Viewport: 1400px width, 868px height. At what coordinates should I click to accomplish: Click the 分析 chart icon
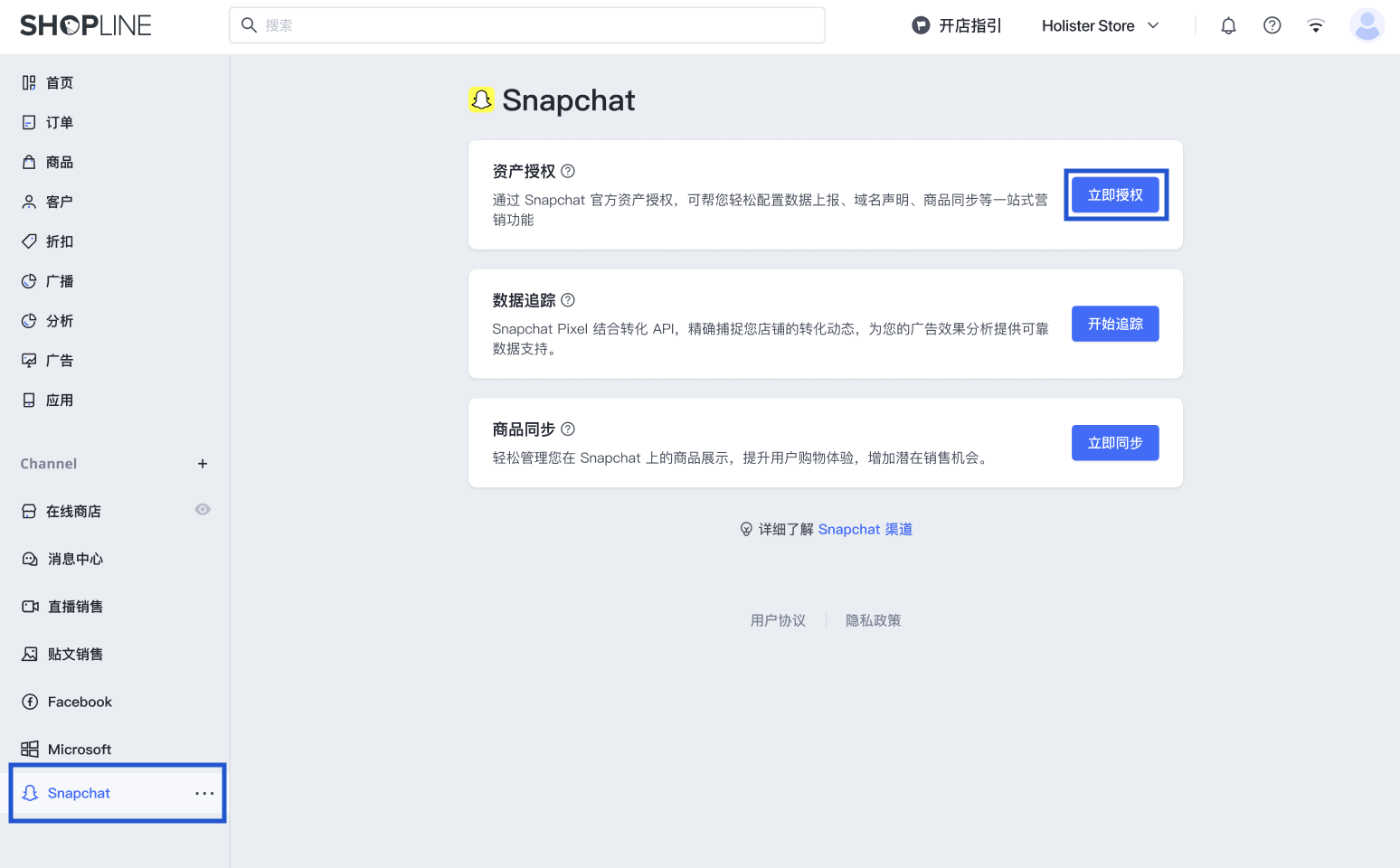29,321
